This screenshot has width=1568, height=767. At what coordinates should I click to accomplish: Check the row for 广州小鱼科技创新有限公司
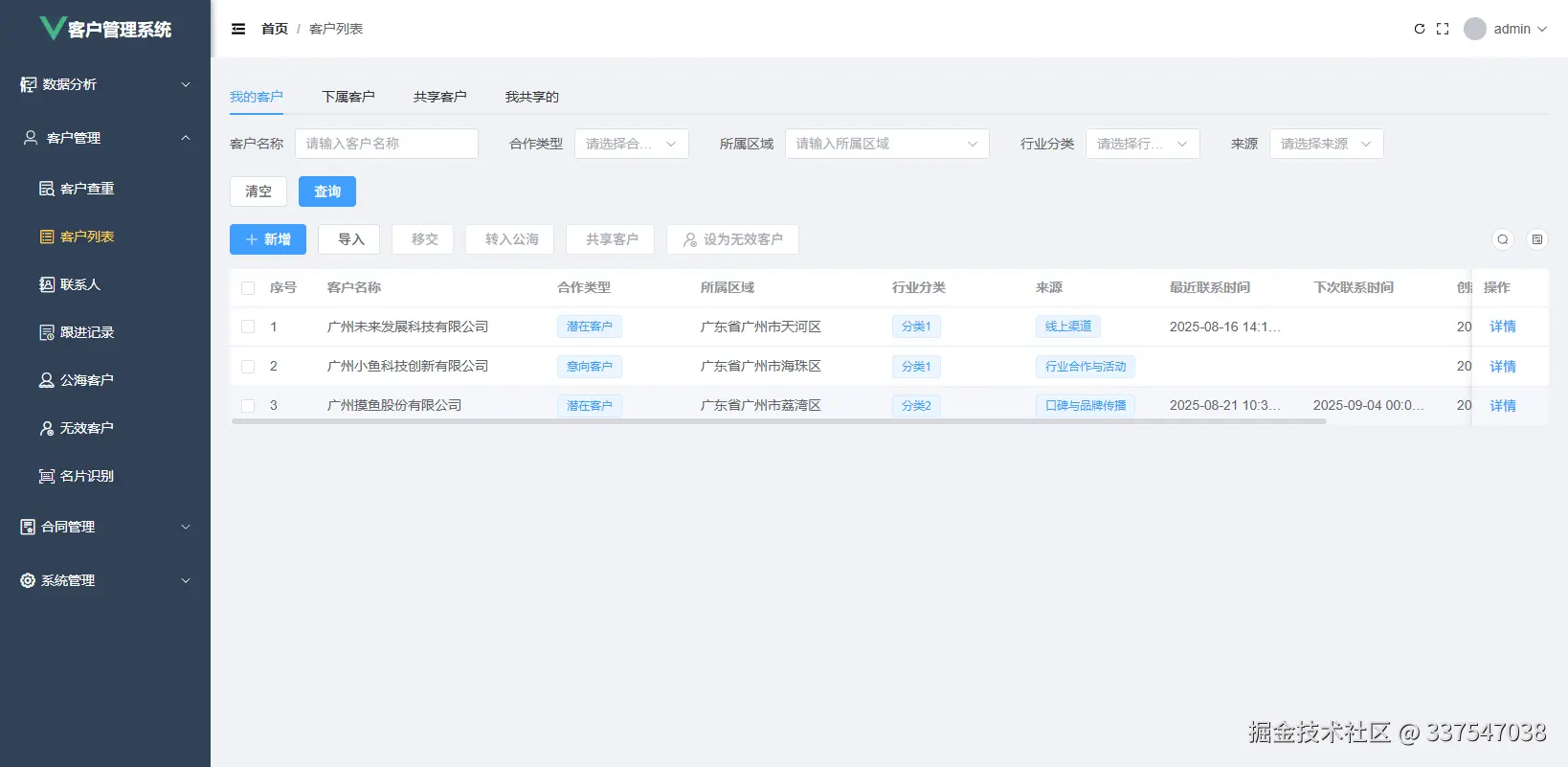[248, 366]
